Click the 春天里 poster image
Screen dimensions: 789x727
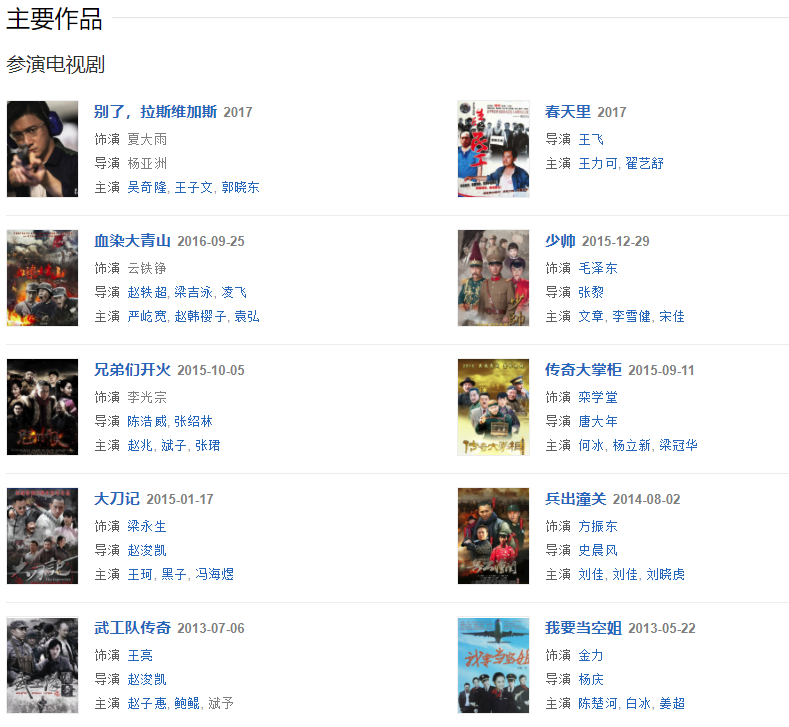(493, 149)
